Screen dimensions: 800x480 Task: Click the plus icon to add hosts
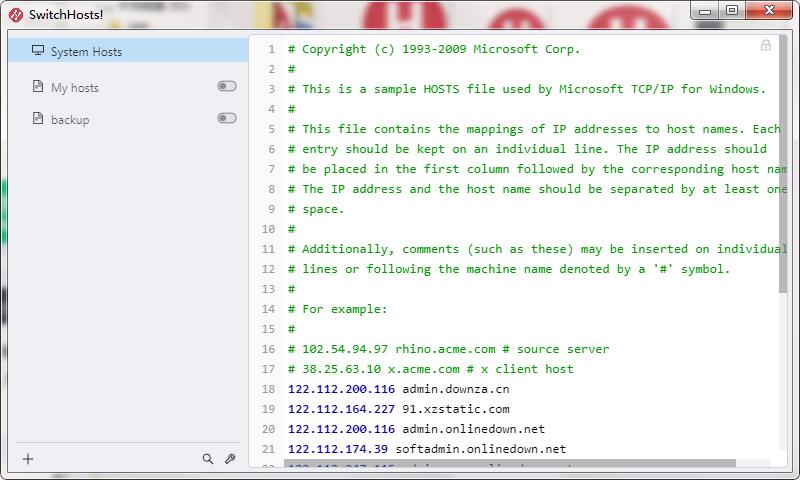[x=28, y=459]
